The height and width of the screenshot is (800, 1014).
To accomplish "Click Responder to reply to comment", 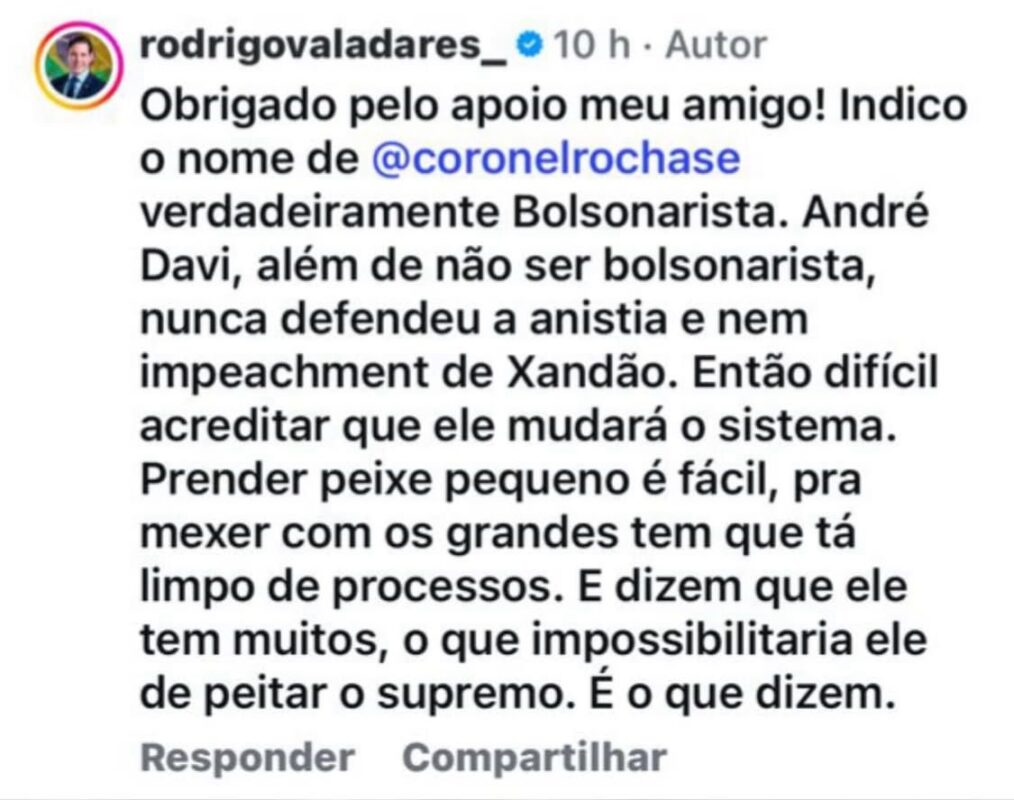I will (247, 757).
